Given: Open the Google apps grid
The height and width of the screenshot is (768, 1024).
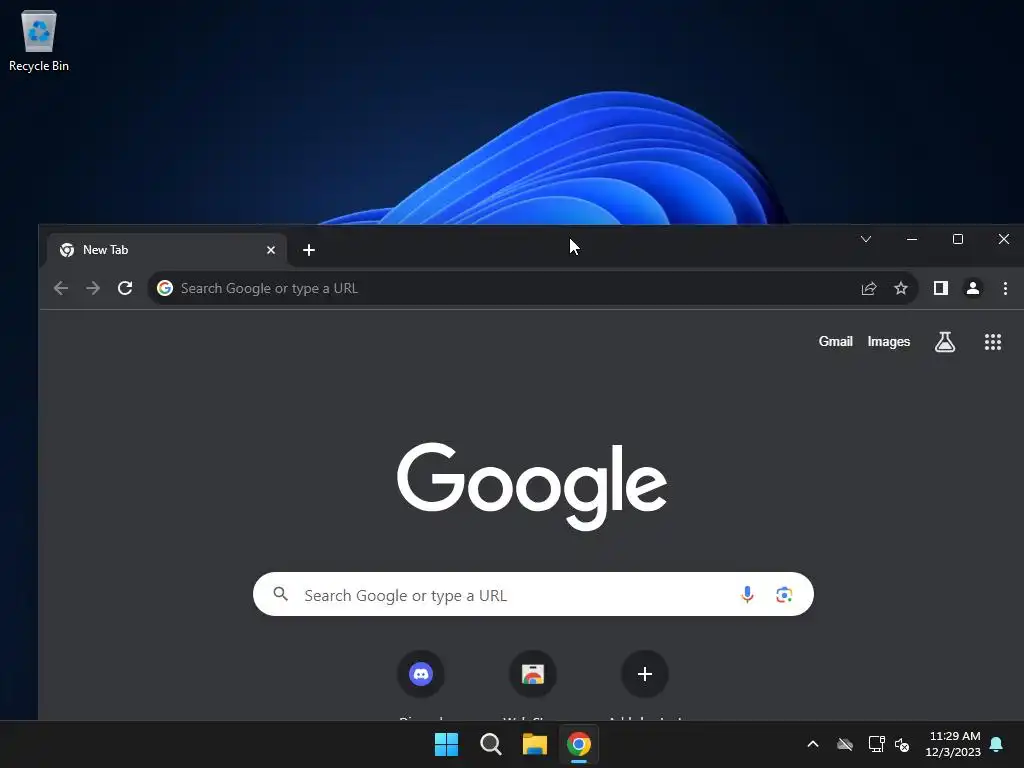Looking at the screenshot, I should pyautogui.click(x=993, y=342).
